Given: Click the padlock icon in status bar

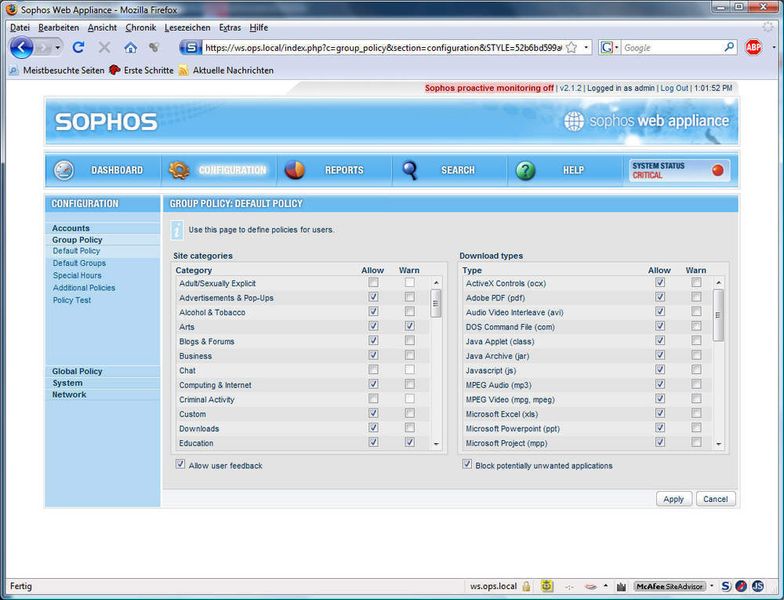Looking at the screenshot, I should [x=526, y=586].
